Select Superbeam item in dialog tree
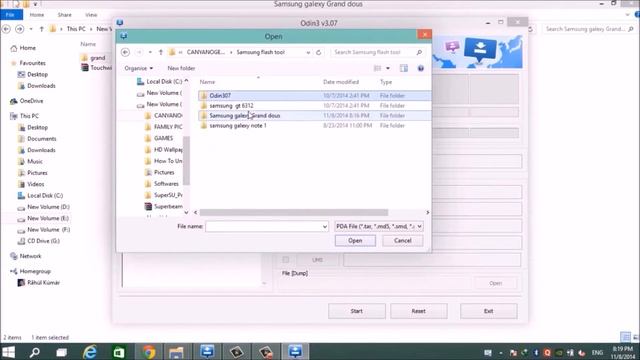This screenshot has width=640, height=360. click(x=164, y=207)
